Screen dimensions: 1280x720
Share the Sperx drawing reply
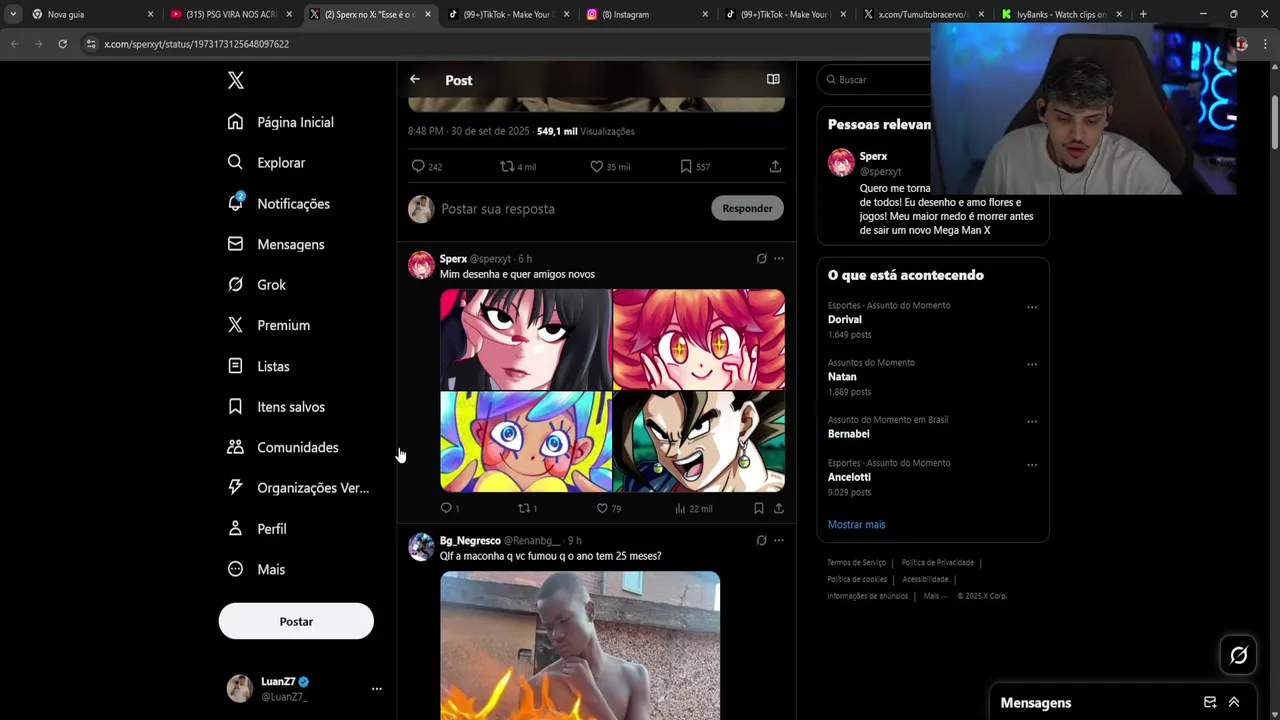[x=779, y=508]
